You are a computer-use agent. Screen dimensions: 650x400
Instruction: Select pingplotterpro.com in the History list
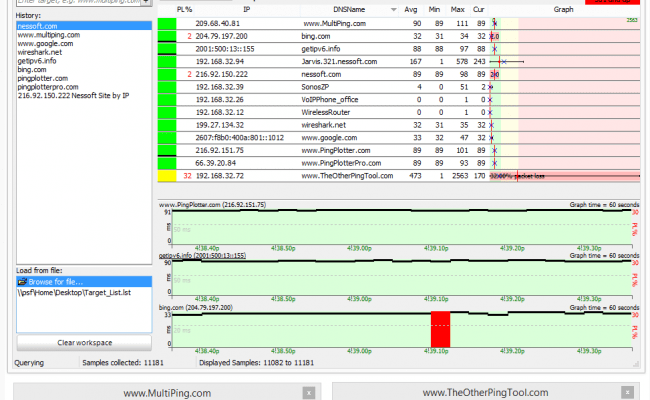pyautogui.click(x=48, y=87)
